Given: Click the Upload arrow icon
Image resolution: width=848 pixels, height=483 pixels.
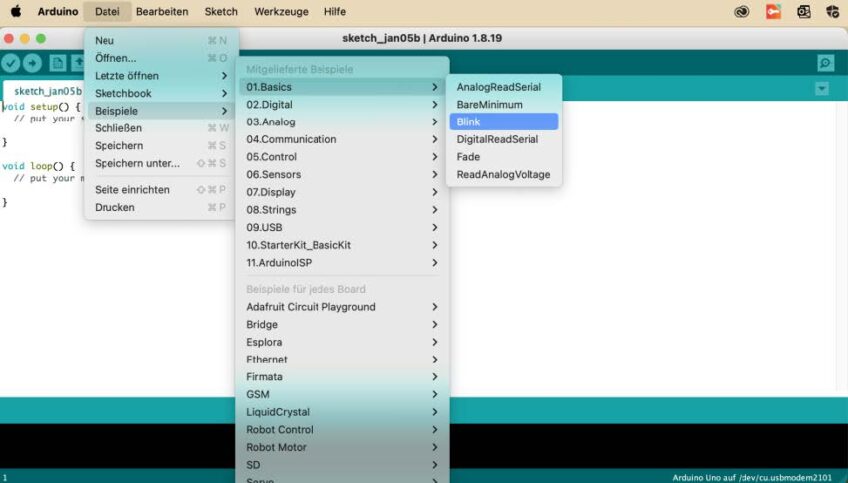Looking at the screenshot, I should [33, 63].
